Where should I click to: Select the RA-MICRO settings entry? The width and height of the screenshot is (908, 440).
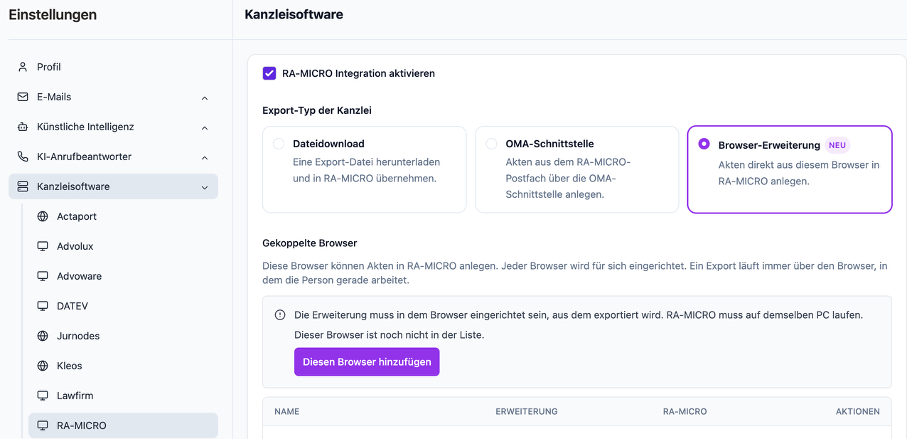coord(123,426)
